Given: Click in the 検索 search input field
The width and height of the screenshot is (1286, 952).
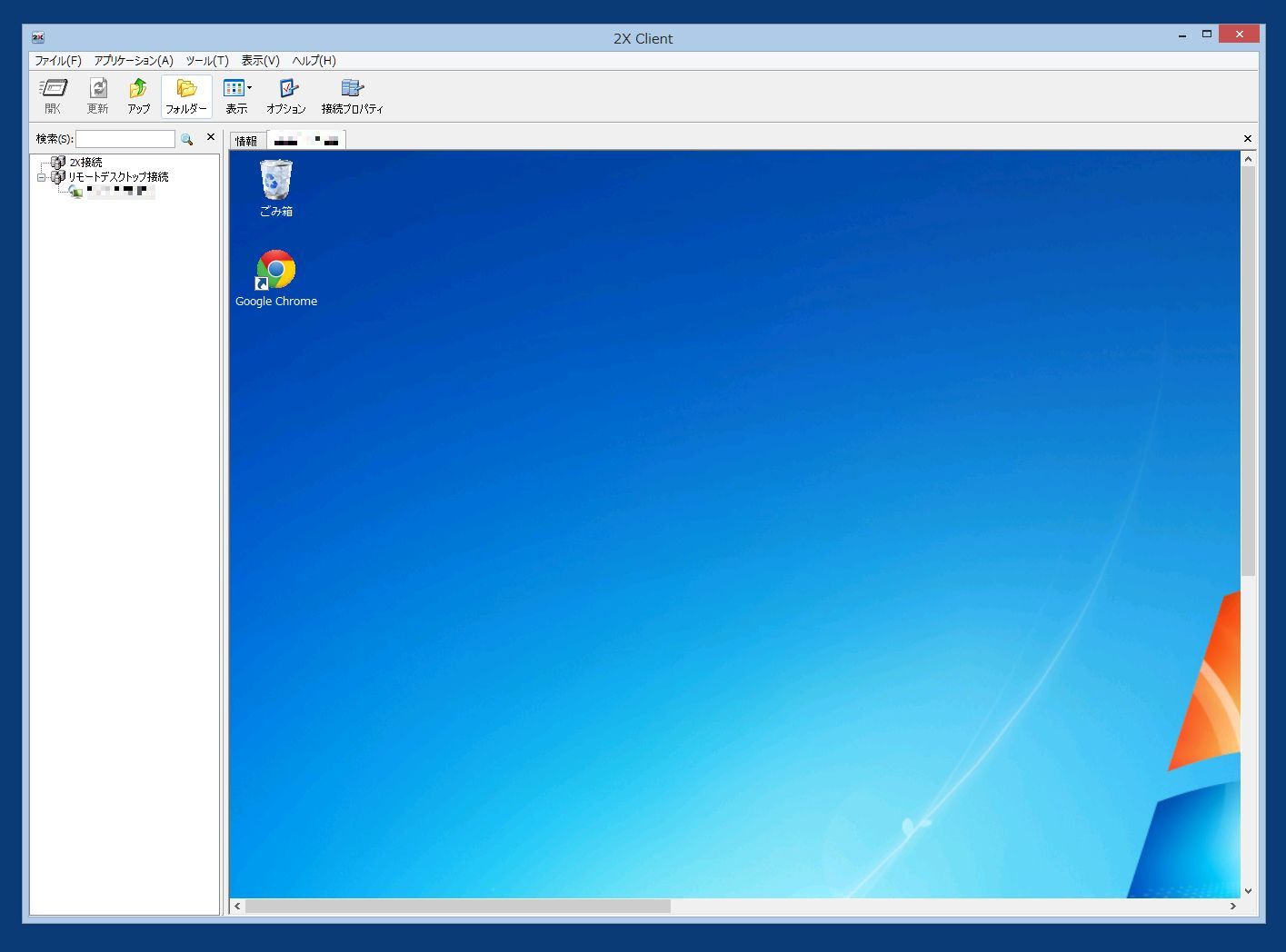Looking at the screenshot, I should point(125,139).
